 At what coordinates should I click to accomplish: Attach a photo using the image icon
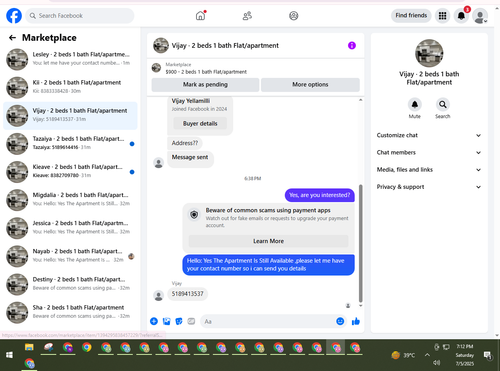click(166, 321)
